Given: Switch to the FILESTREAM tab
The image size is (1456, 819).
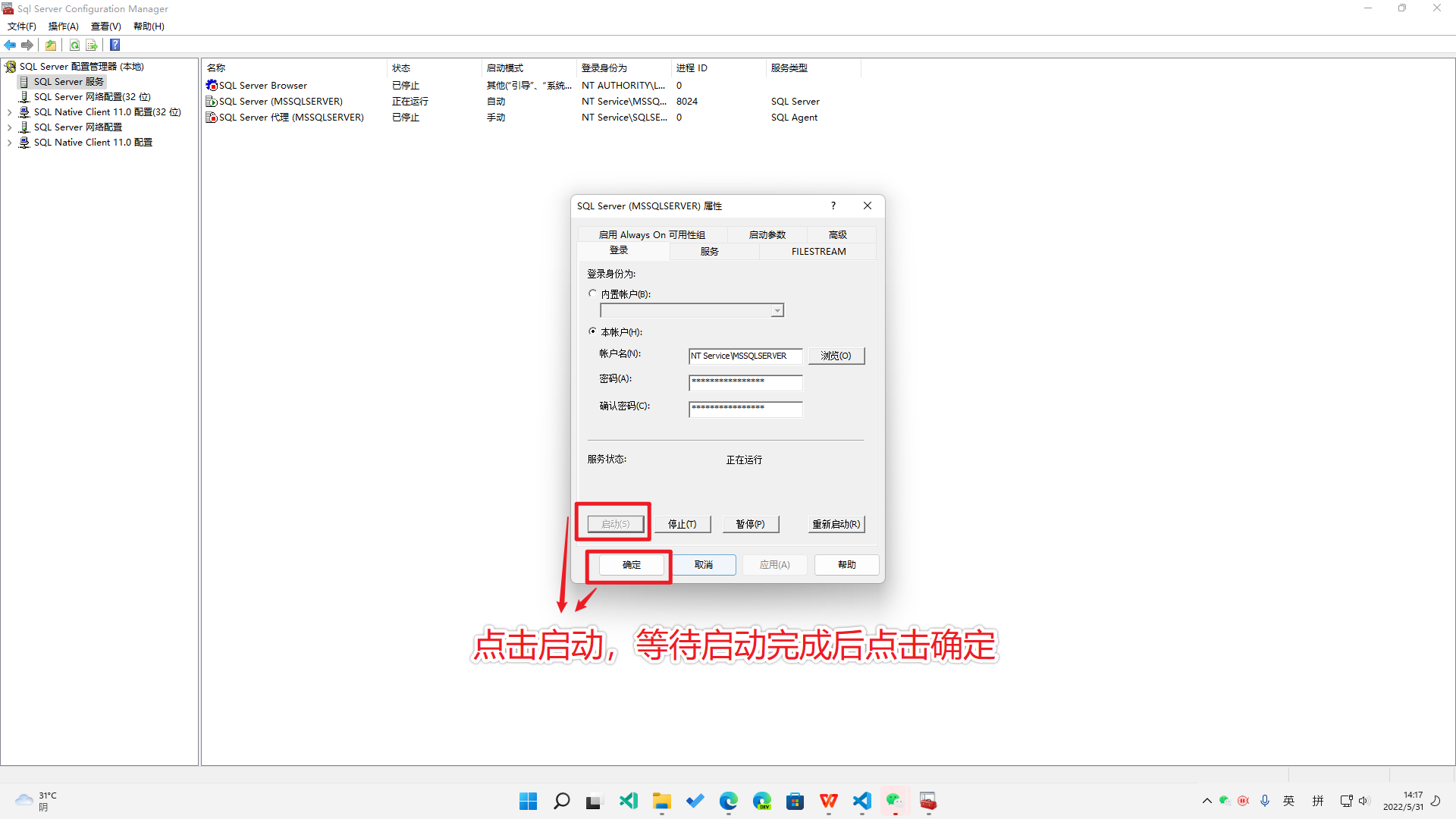Looking at the screenshot, I should (819, 252).
